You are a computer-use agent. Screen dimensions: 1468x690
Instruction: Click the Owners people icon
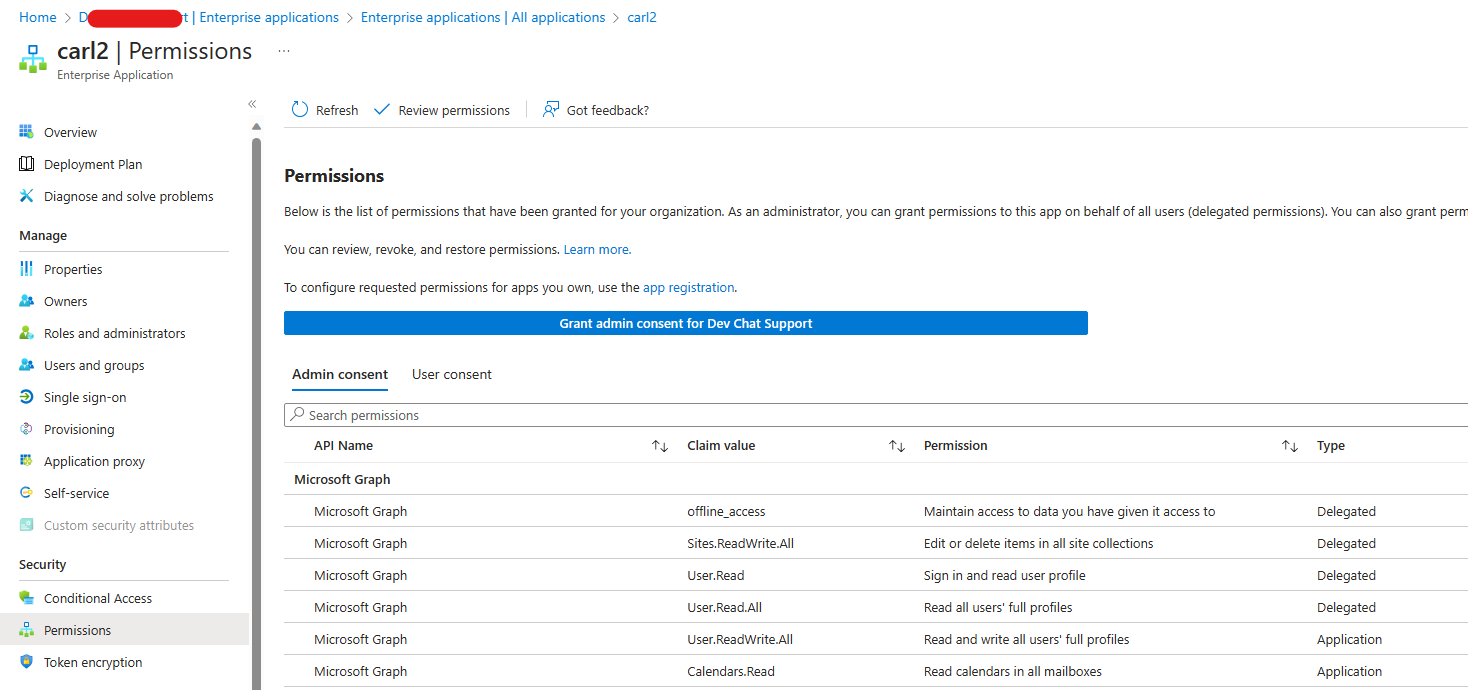(26, 301)
